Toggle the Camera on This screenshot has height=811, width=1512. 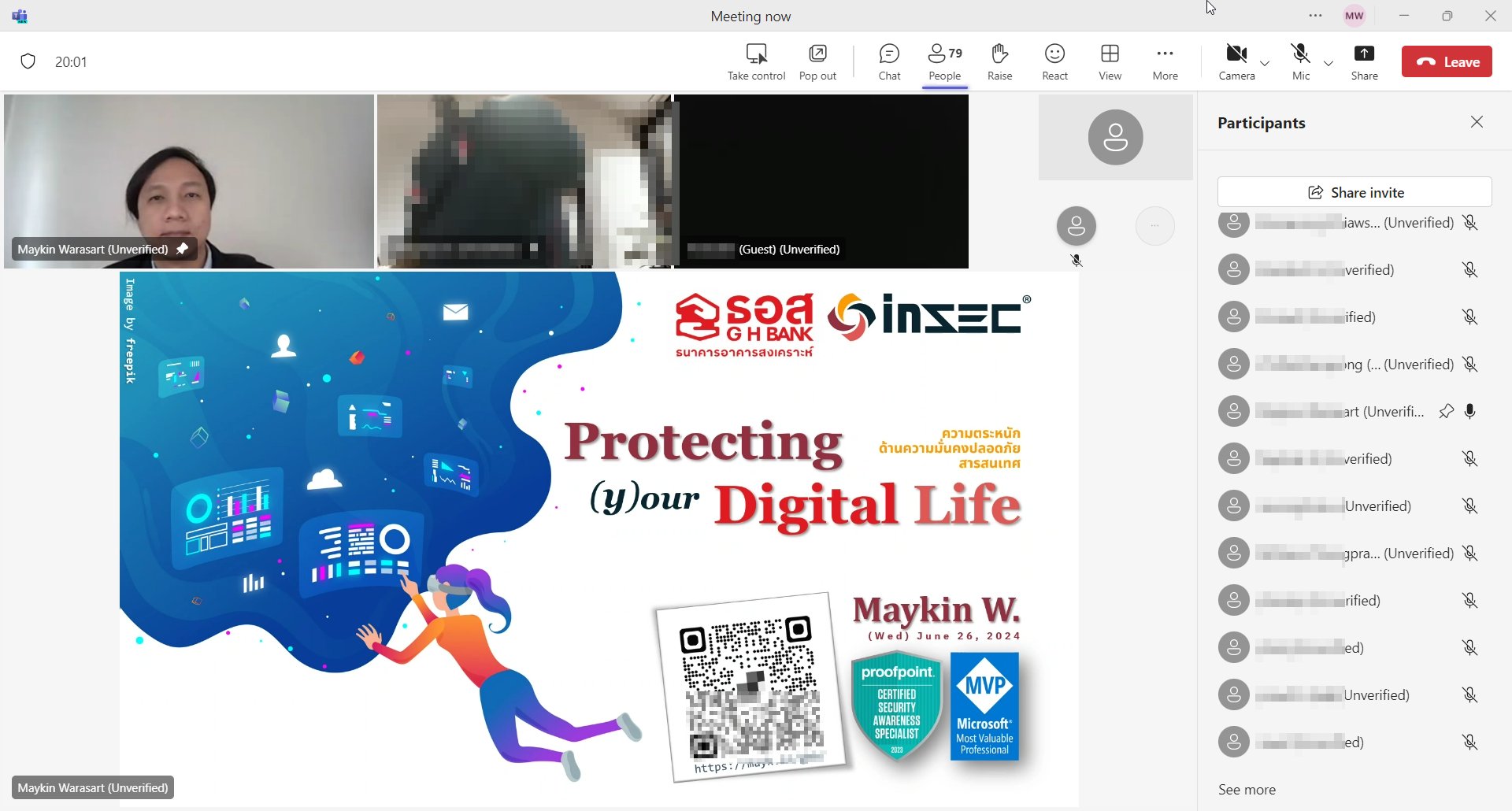tap(1236, 61)
